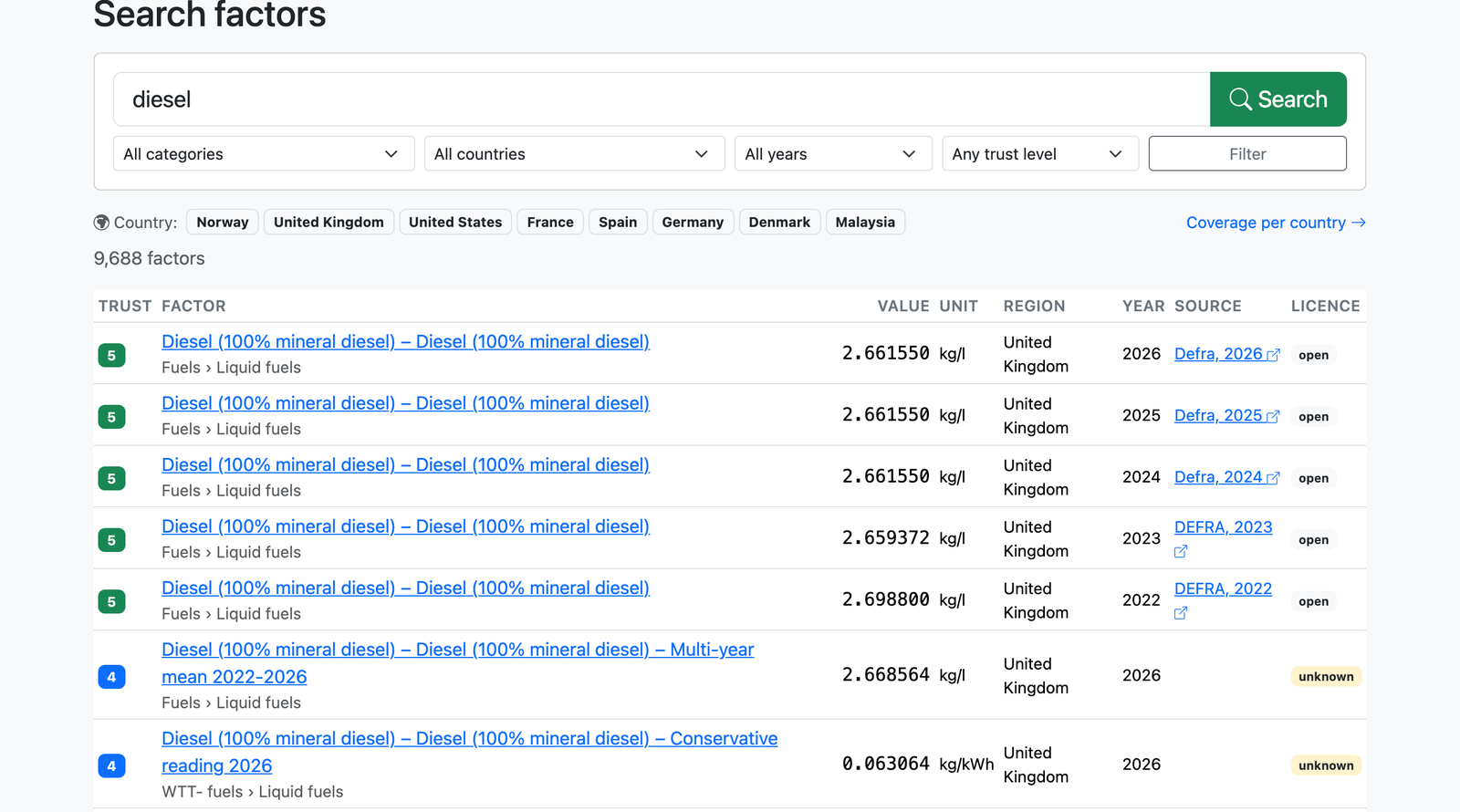Click the UNIT column header
The height and width of the screenshot is (812, 1460).
coord(959,307)
